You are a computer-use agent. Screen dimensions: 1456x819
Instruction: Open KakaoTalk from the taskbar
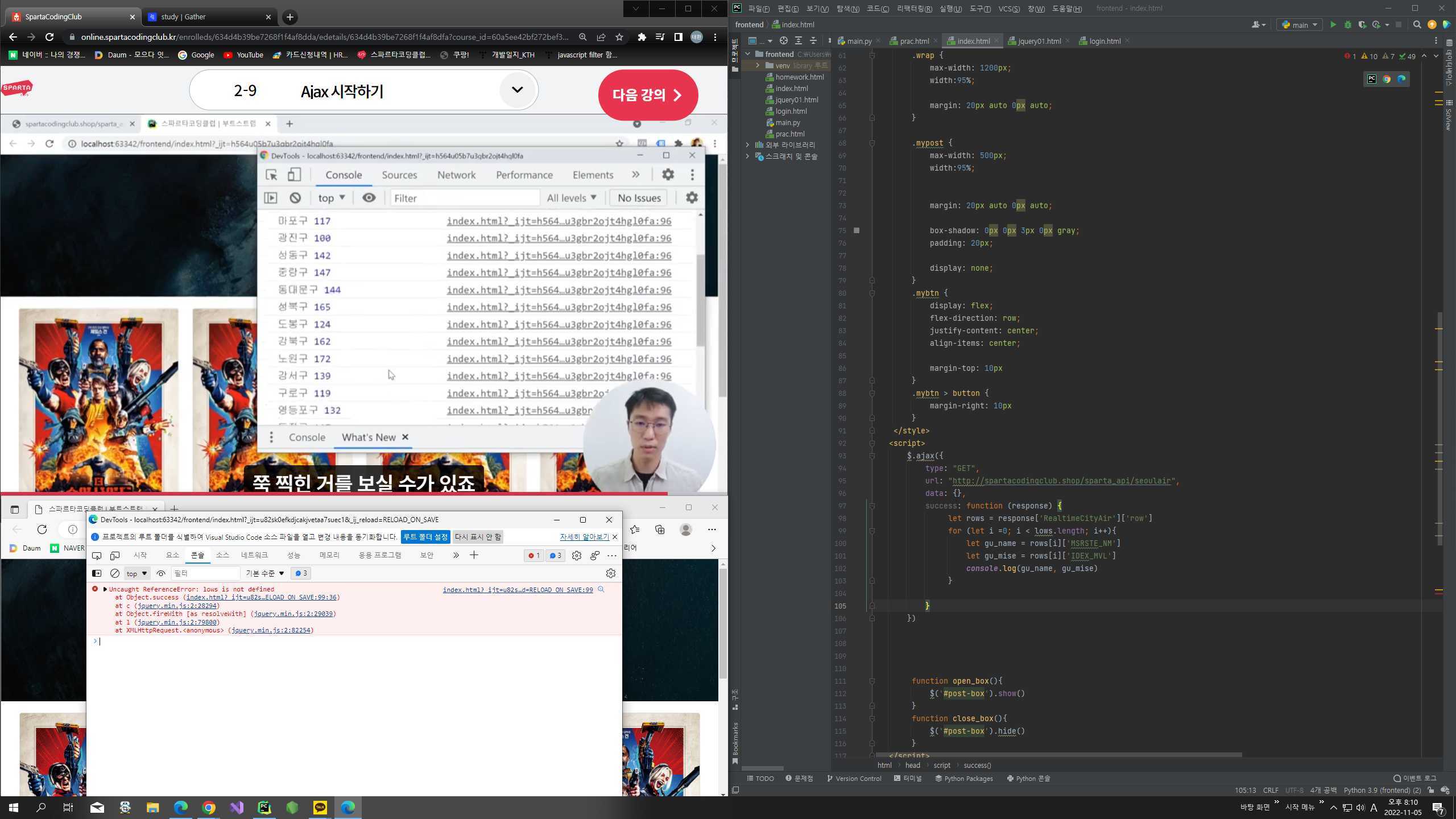point(320,808)
